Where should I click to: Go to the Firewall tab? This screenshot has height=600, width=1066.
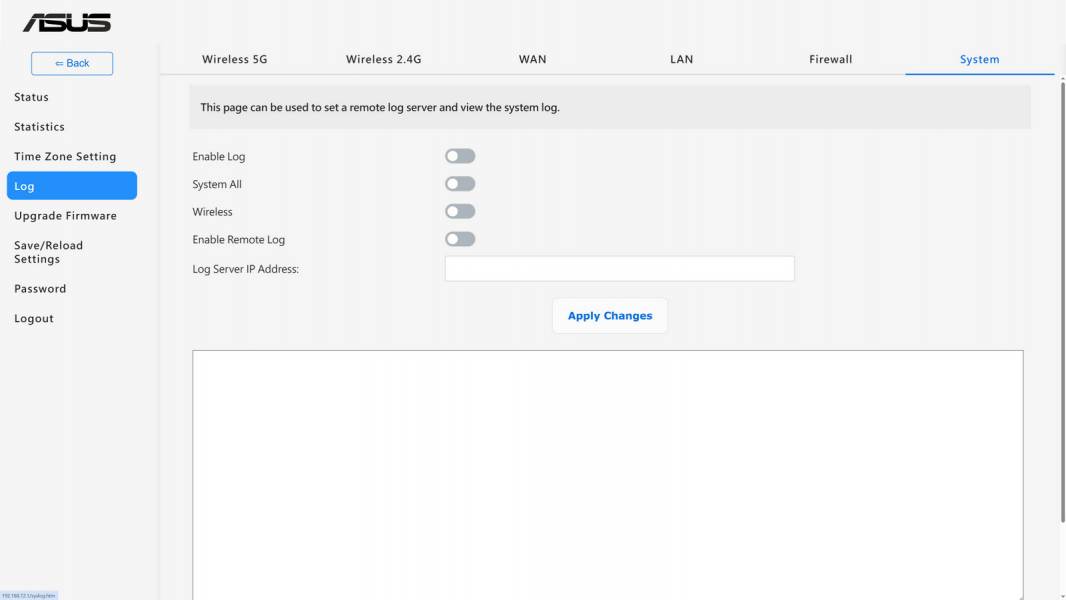pyautogui.click(x=830, y=59)
